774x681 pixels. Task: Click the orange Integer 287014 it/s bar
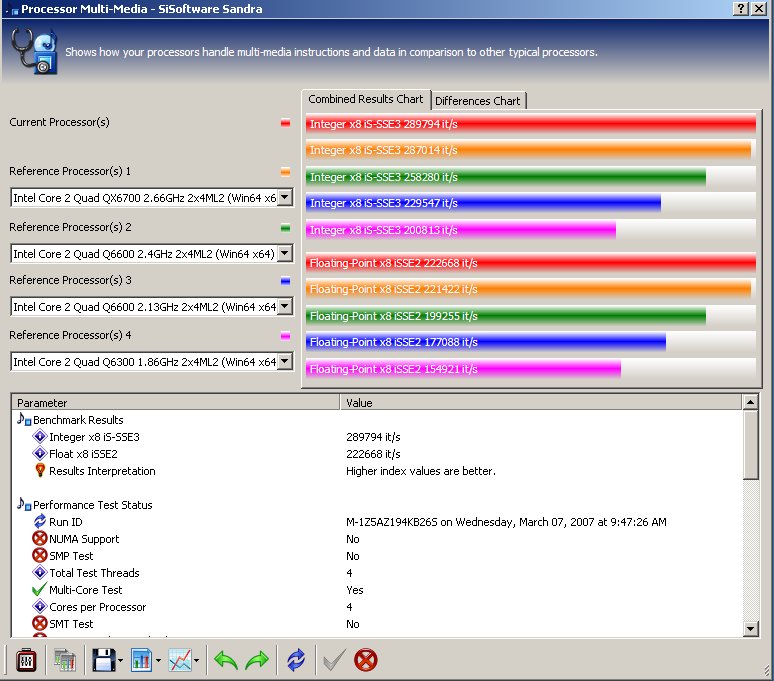(528, 150)
